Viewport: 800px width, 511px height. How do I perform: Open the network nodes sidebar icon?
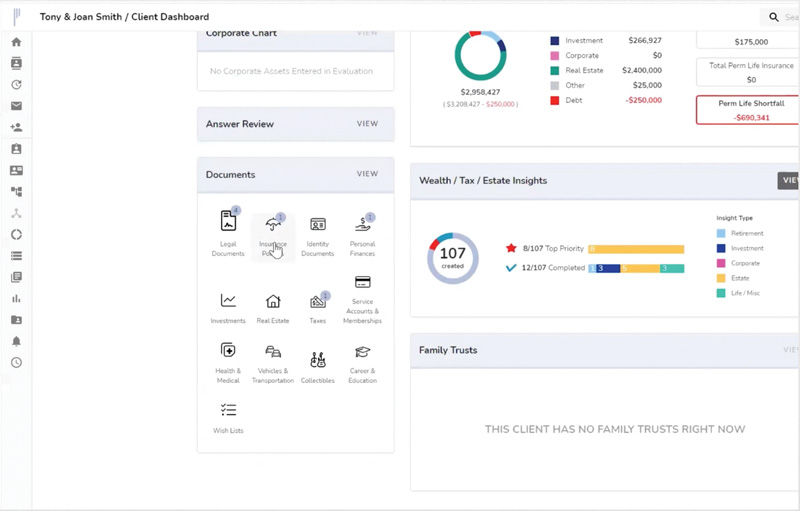click(x=16, y=213)
